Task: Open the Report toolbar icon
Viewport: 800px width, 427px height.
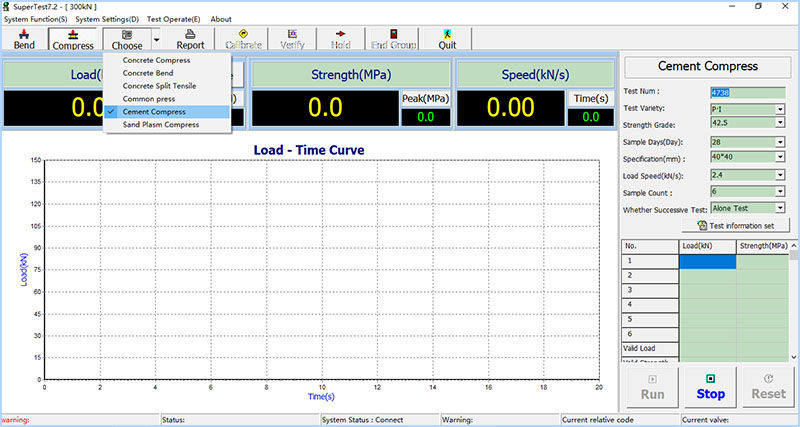Action: pyautogui.click(x=190, y=39)
